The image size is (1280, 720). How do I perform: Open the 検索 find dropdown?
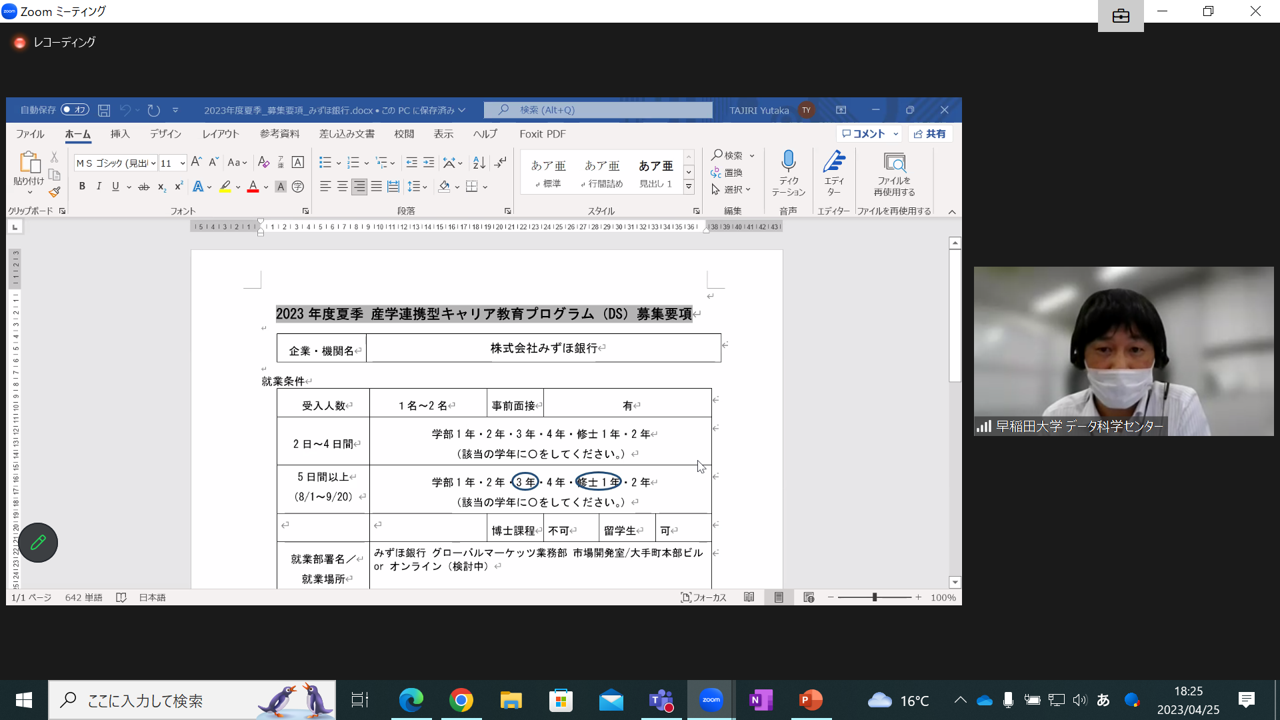733,155
